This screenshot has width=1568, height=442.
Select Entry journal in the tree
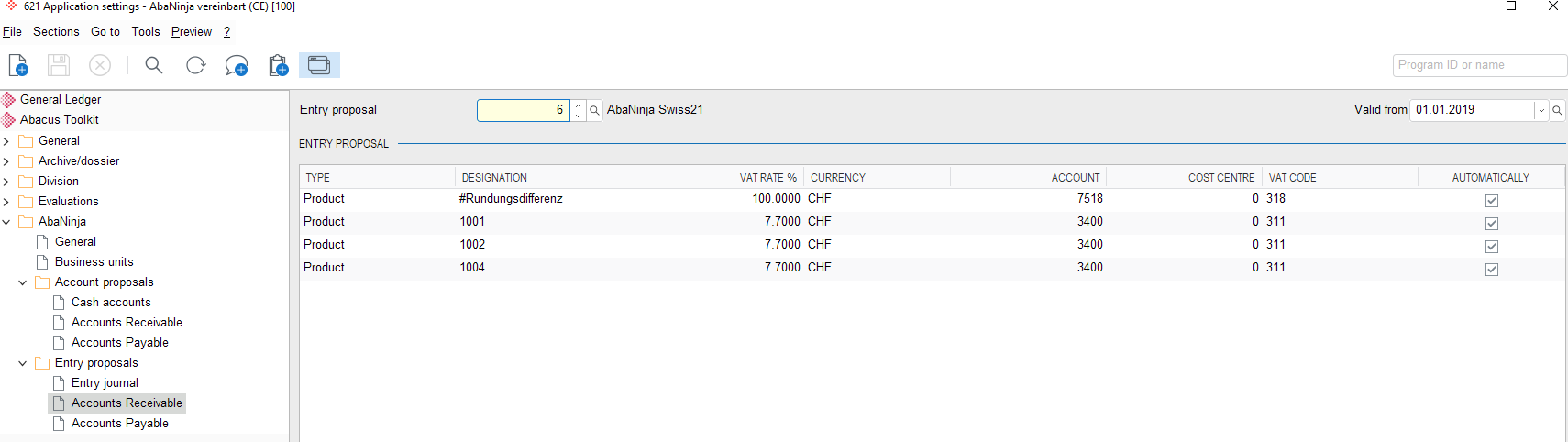pos(105,383)
